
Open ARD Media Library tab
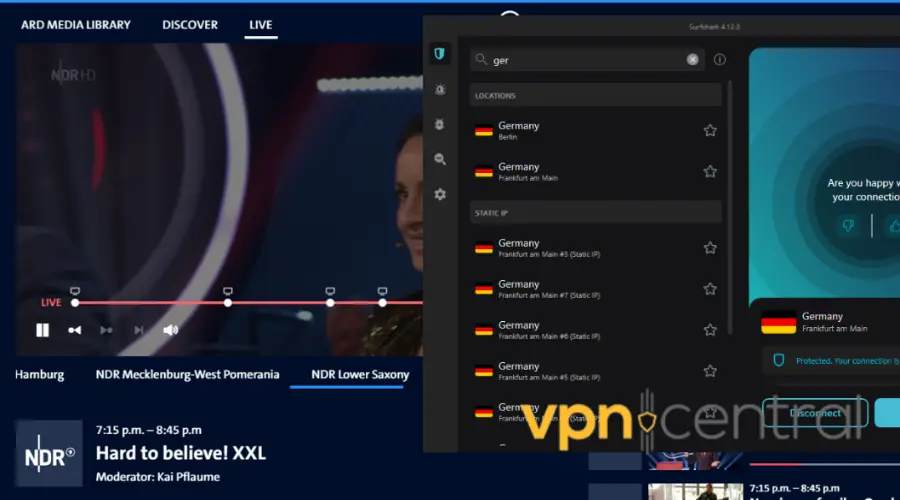click(x=76, y=25)
